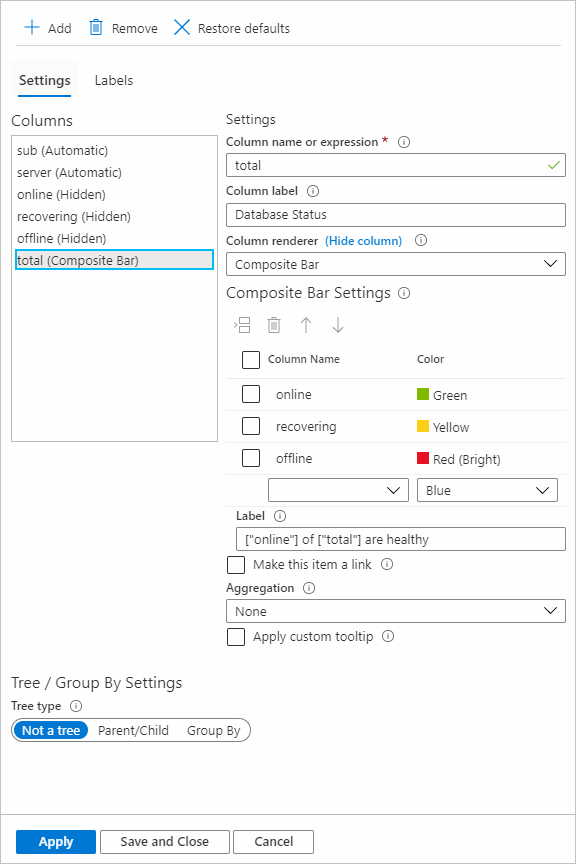
Task: Open the Column renderer Composite Bar dropdown
Action: coord(396,264)
